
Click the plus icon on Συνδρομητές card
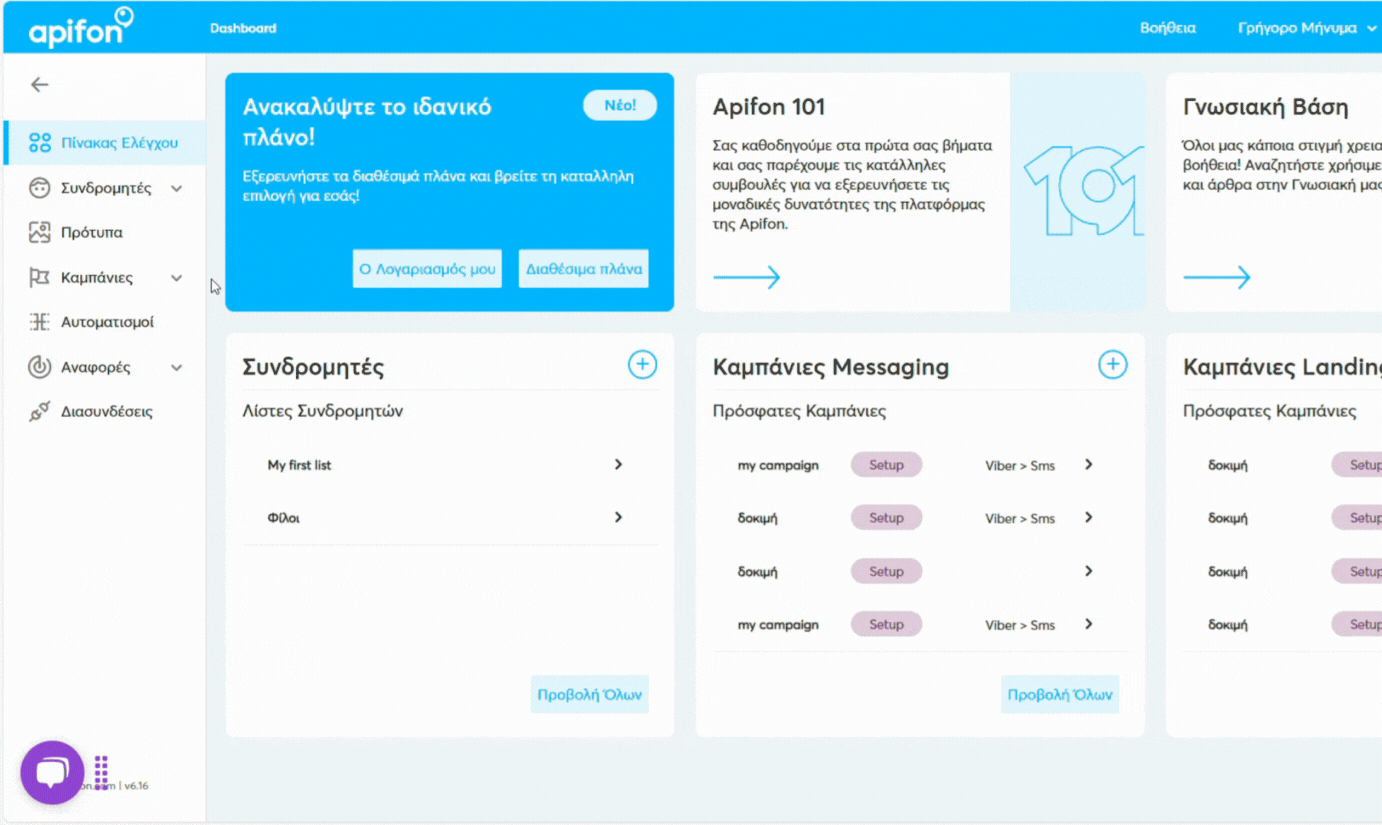coord(643,365)
